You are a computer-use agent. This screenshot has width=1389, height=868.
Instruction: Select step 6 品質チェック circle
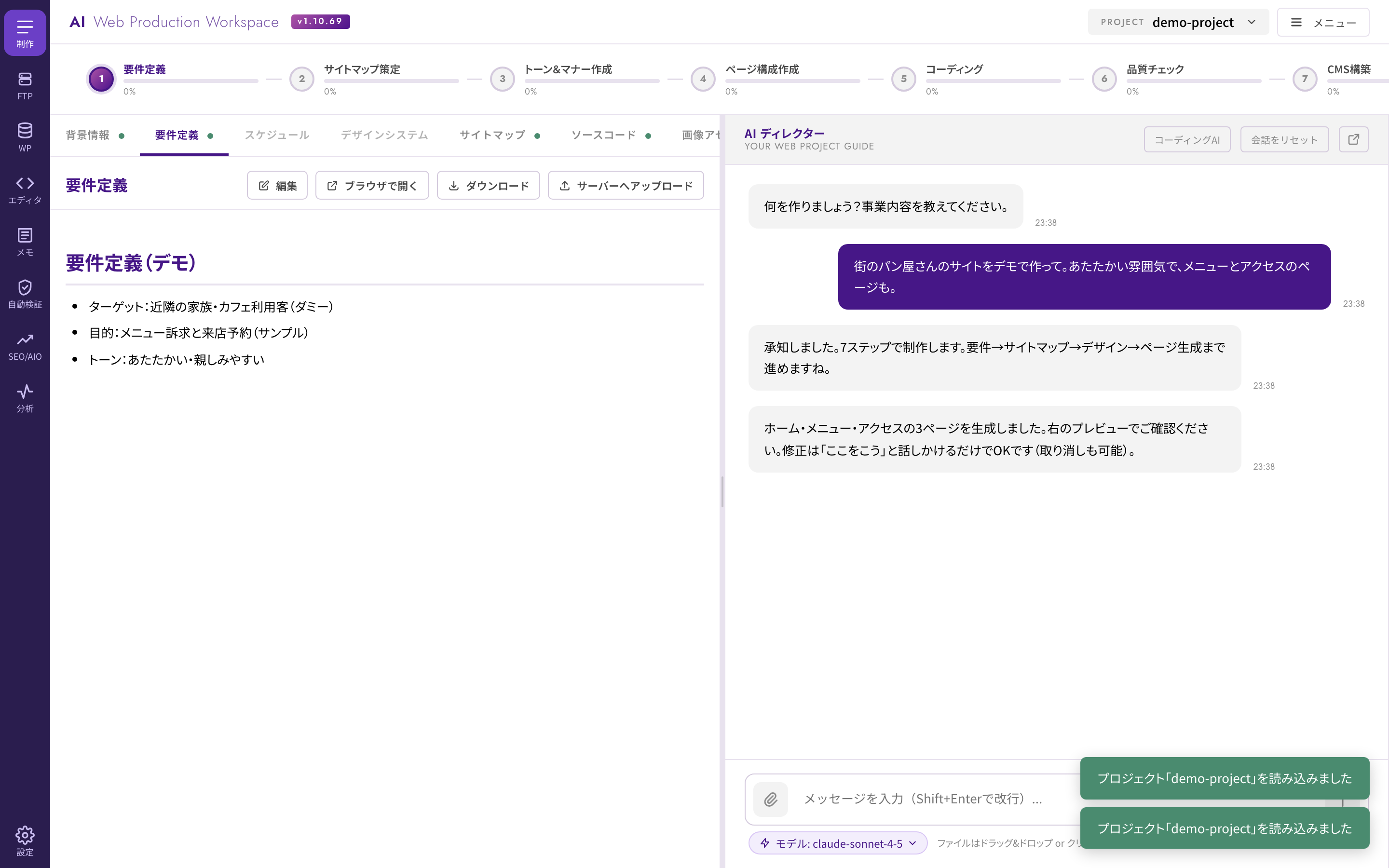1104,79
